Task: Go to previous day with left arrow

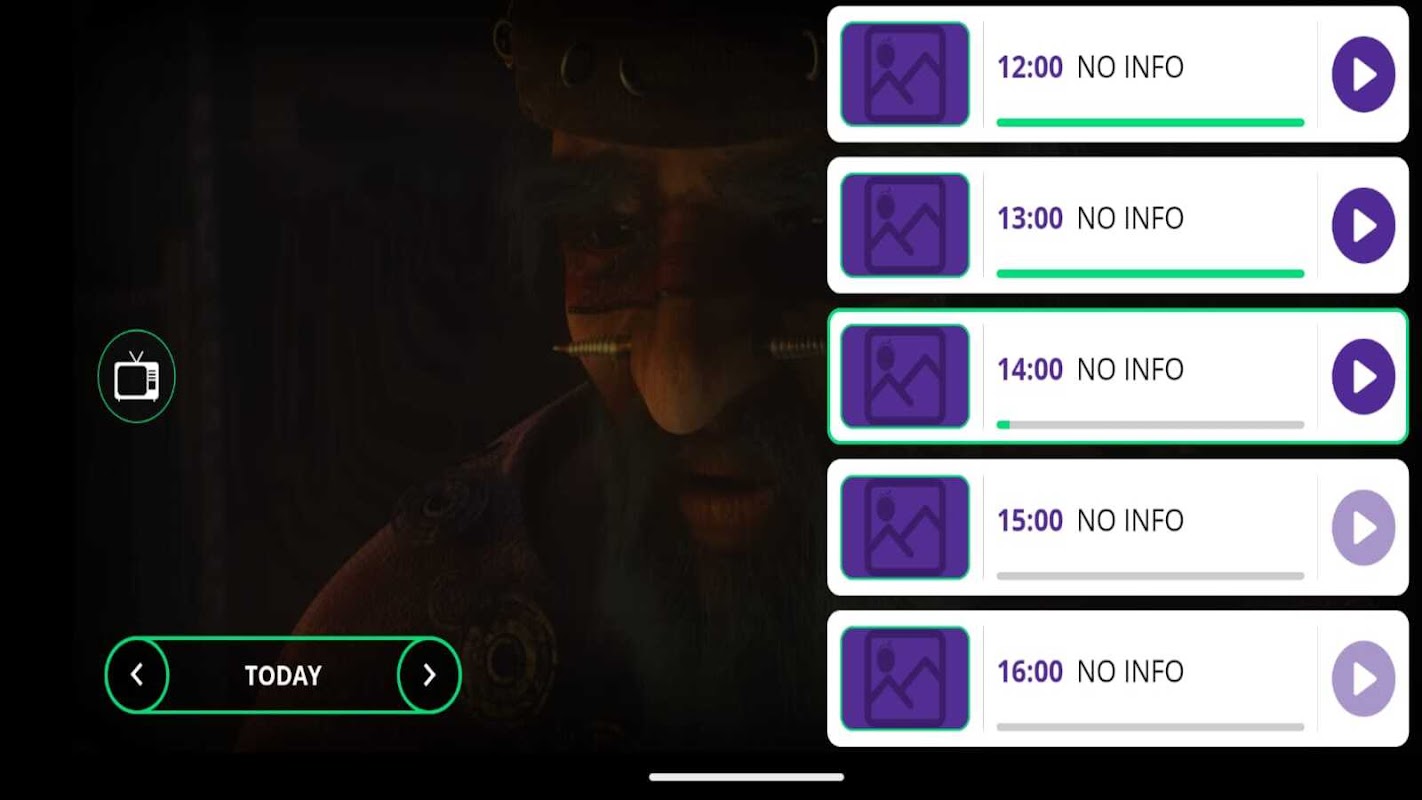Action: 137,675
